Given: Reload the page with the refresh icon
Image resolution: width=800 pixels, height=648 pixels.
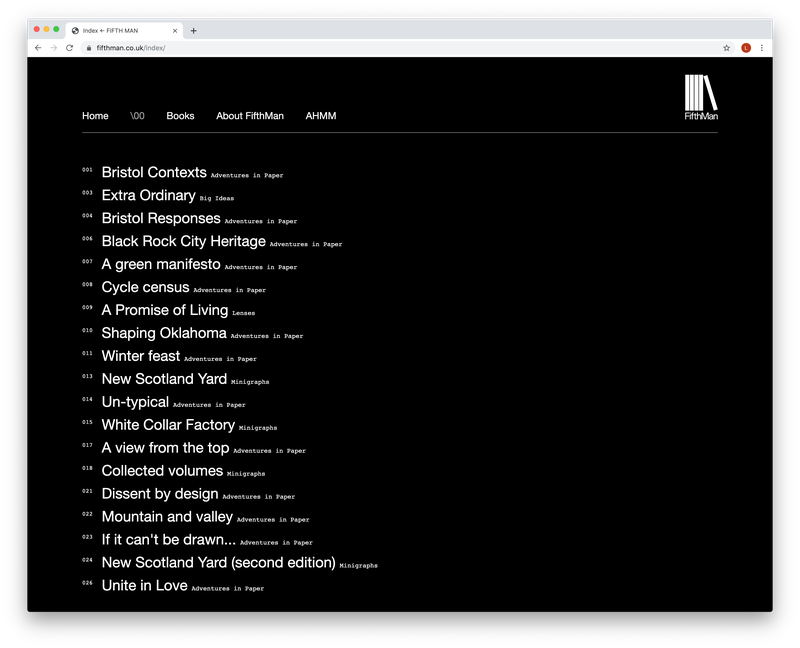Looking at the screenshot, I should click(x=69, y=48).
